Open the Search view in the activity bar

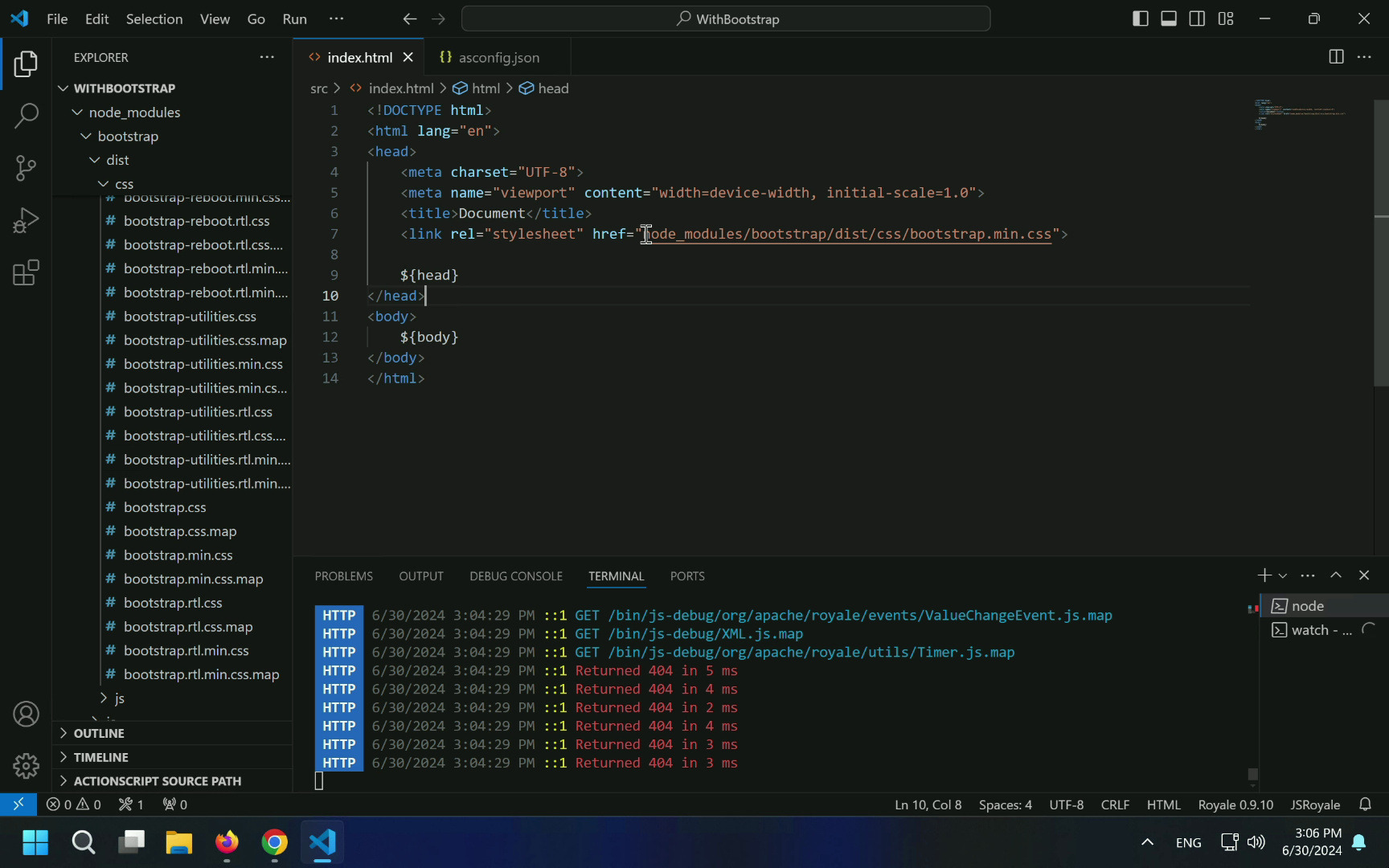(x=27, y=116)
